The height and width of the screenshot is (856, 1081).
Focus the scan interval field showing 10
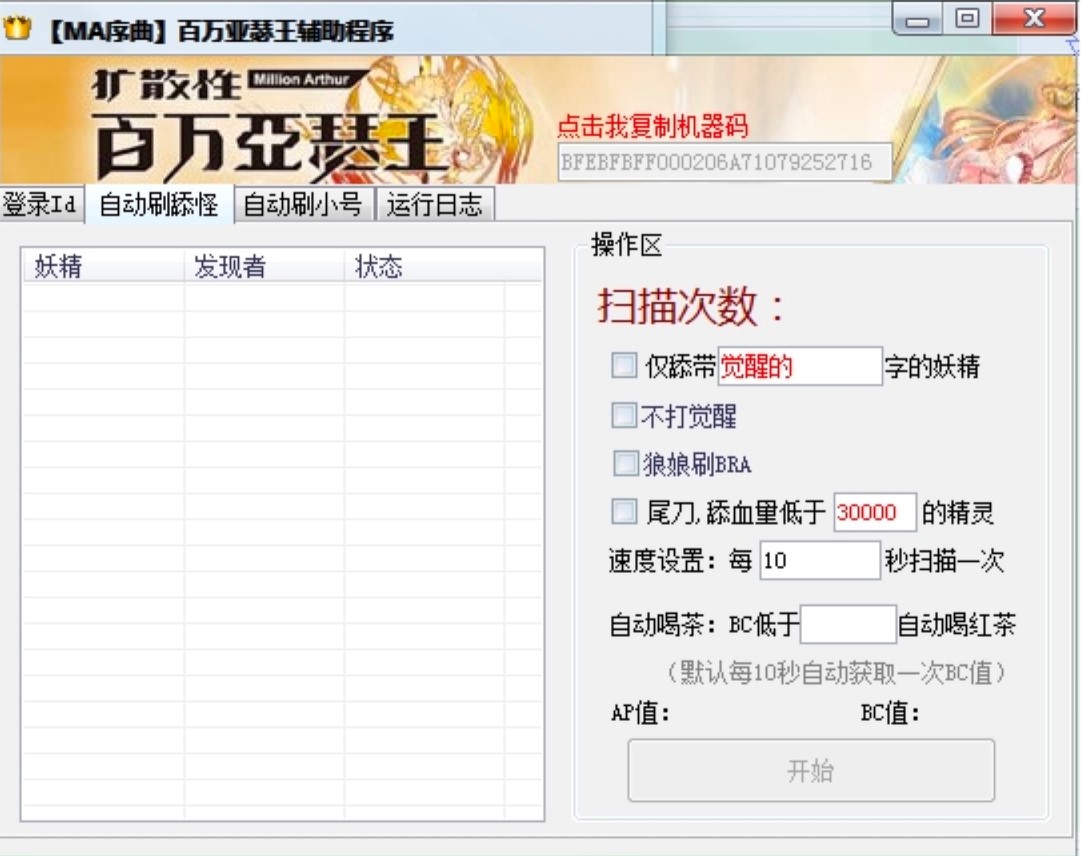[x=820, y=560]
